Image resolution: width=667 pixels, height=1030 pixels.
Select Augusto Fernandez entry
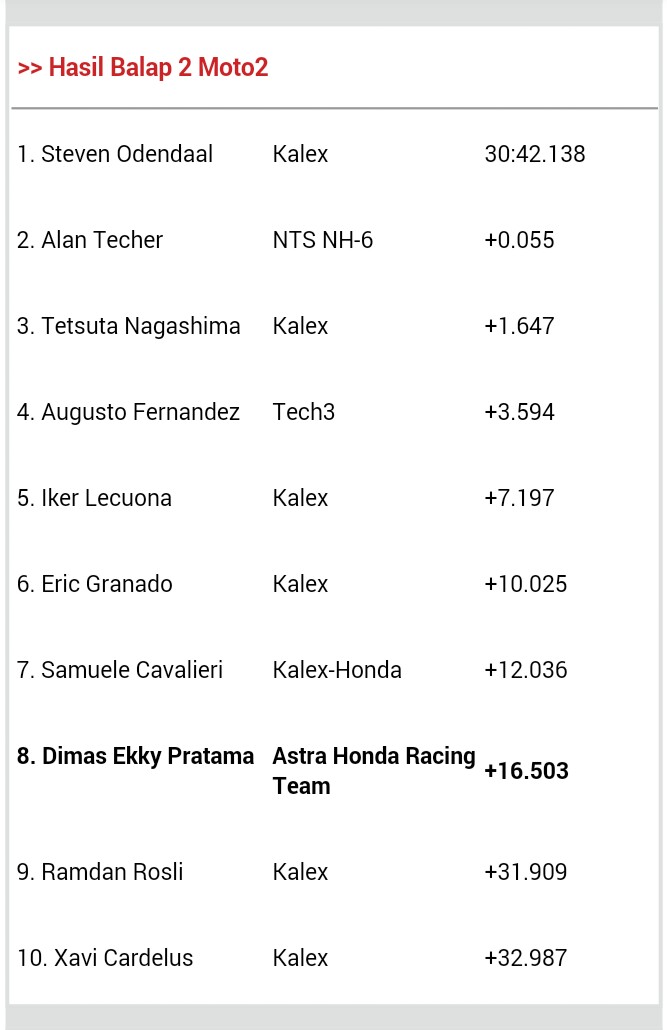[128, 412]
